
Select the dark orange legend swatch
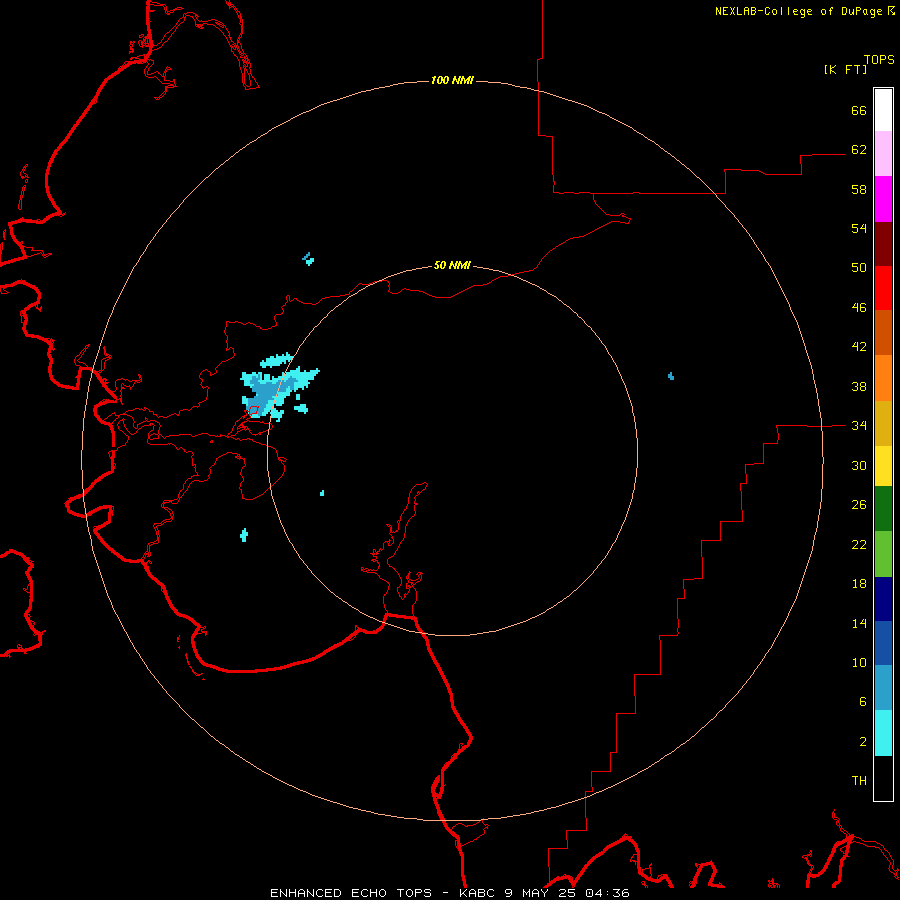[883, 332]
